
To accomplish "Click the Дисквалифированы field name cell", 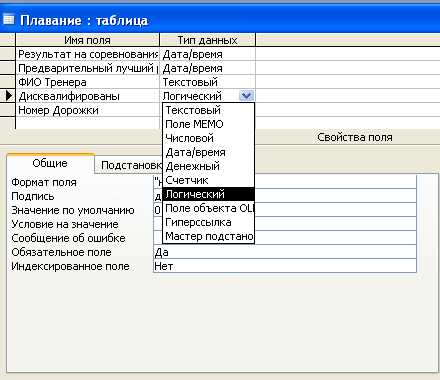I will coord(88,96).
